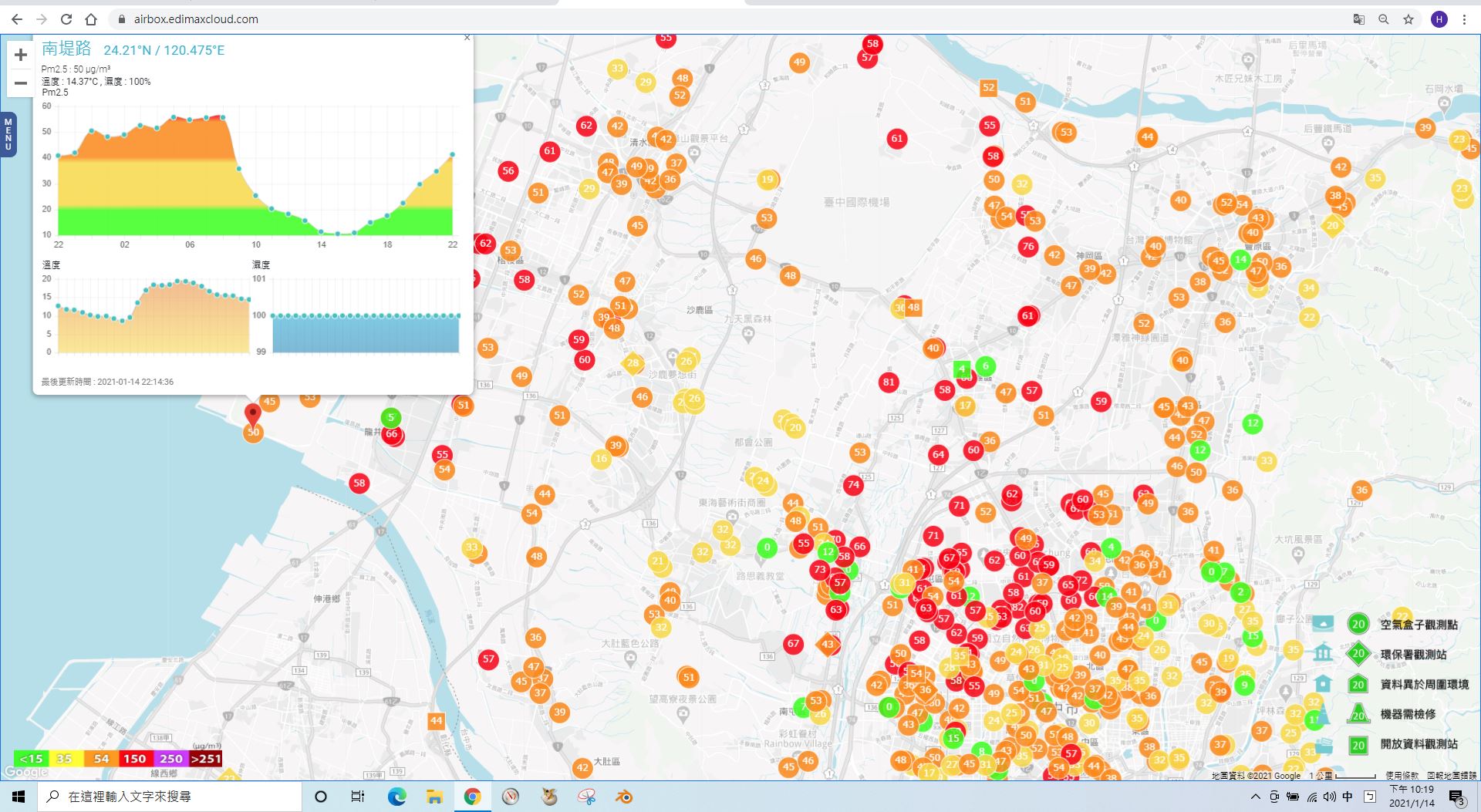1481x812 pixels.
Task: Select the orange square 48 marker
Action: coord(913,307)
